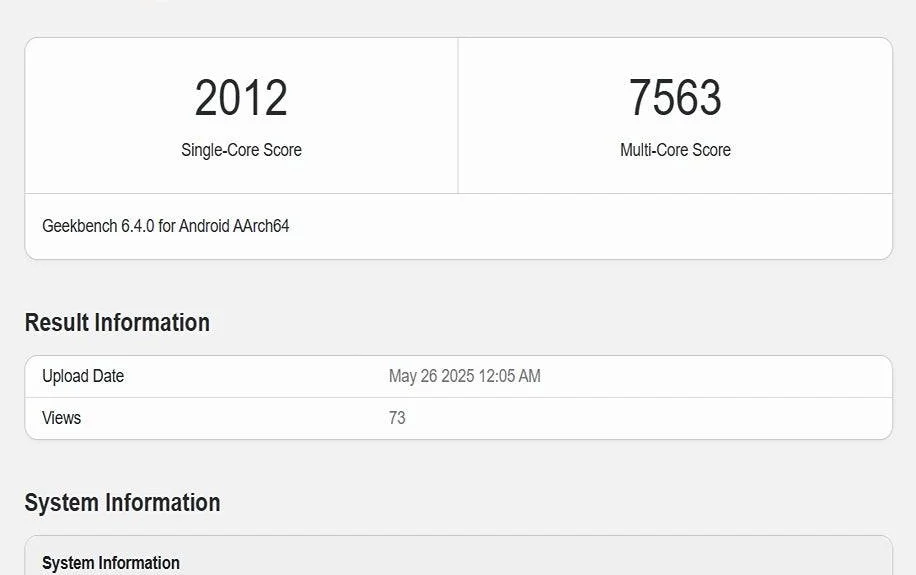Click the single-core score number 2012

pos(241,98)
